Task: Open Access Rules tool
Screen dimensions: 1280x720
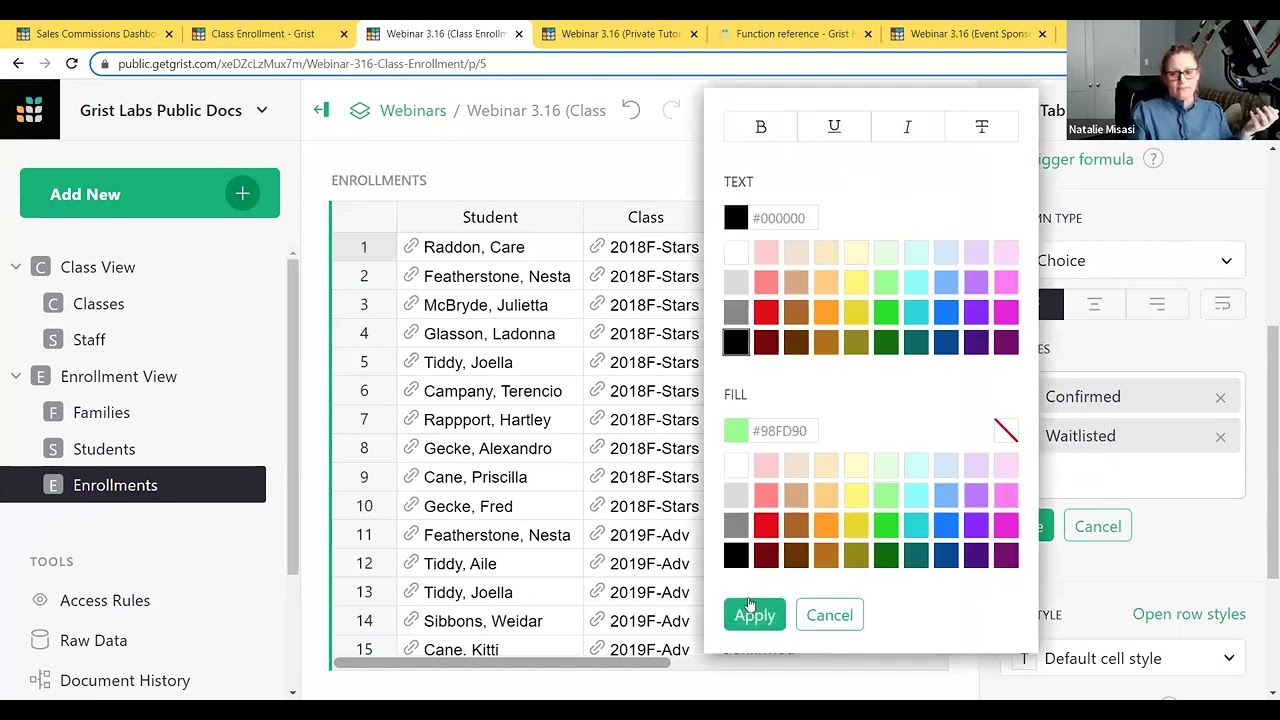Action: point(105,600)
